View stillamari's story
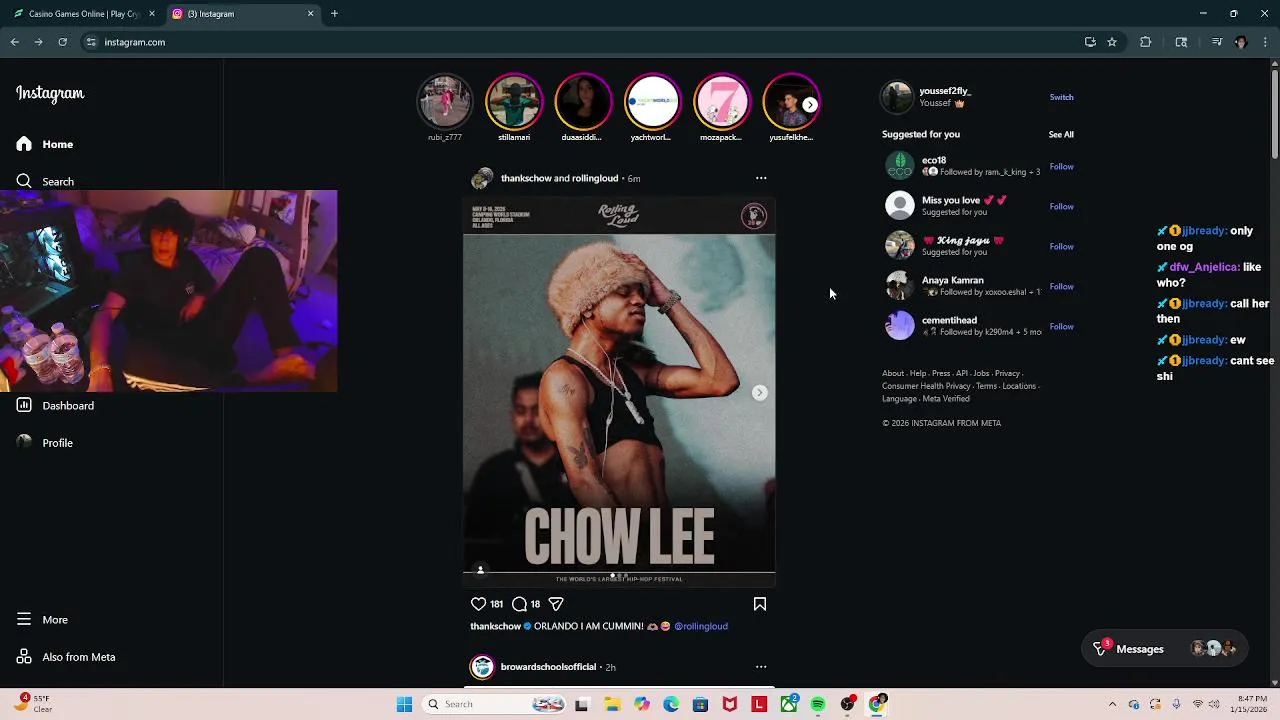The height and width of the screenshot is (720, 1280). tap(514, 101)
